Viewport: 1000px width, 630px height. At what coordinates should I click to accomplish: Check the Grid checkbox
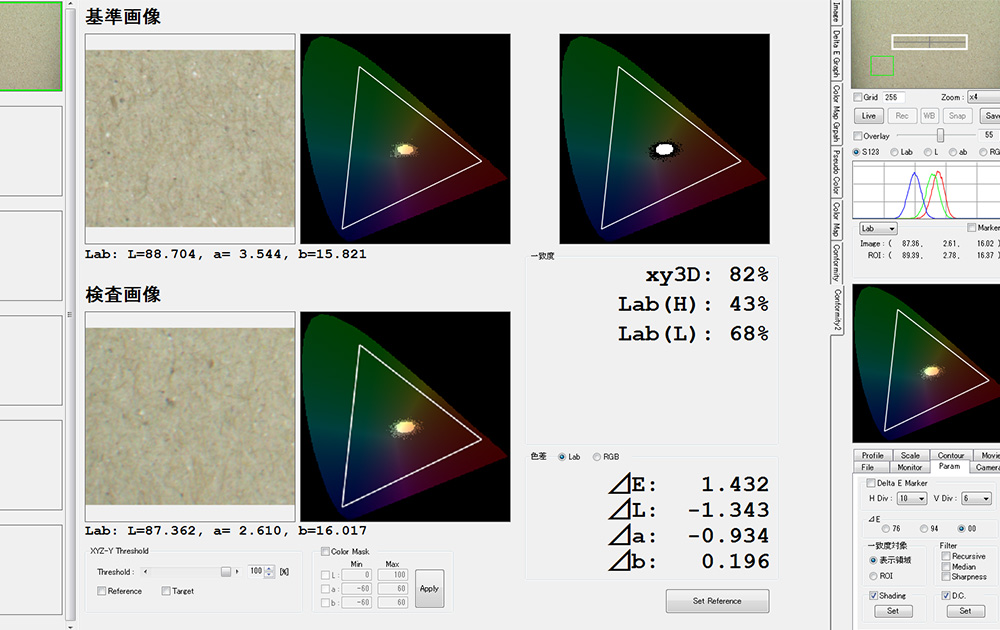(858, 98)
